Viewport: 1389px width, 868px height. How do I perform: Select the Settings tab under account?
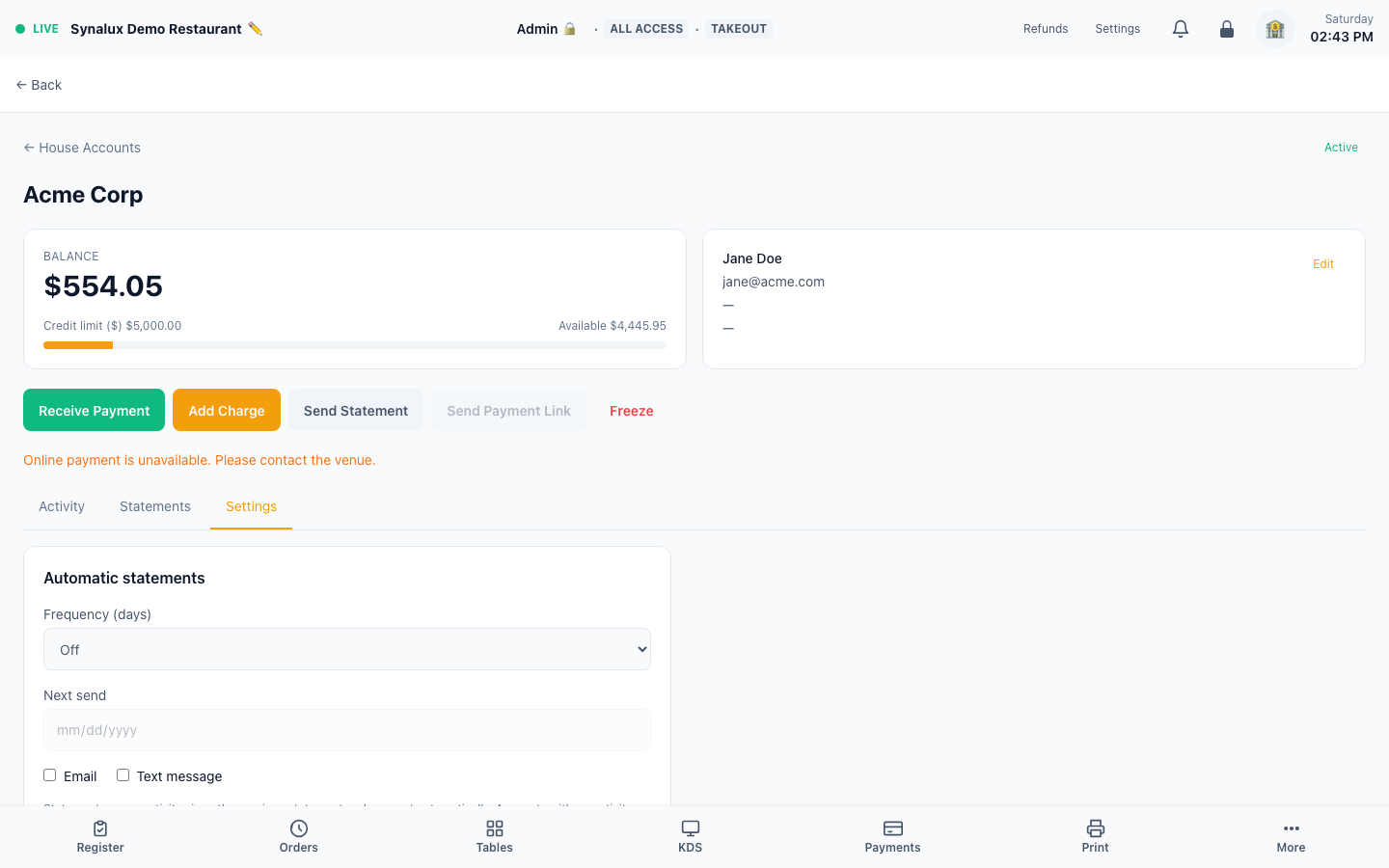point(252,506)
